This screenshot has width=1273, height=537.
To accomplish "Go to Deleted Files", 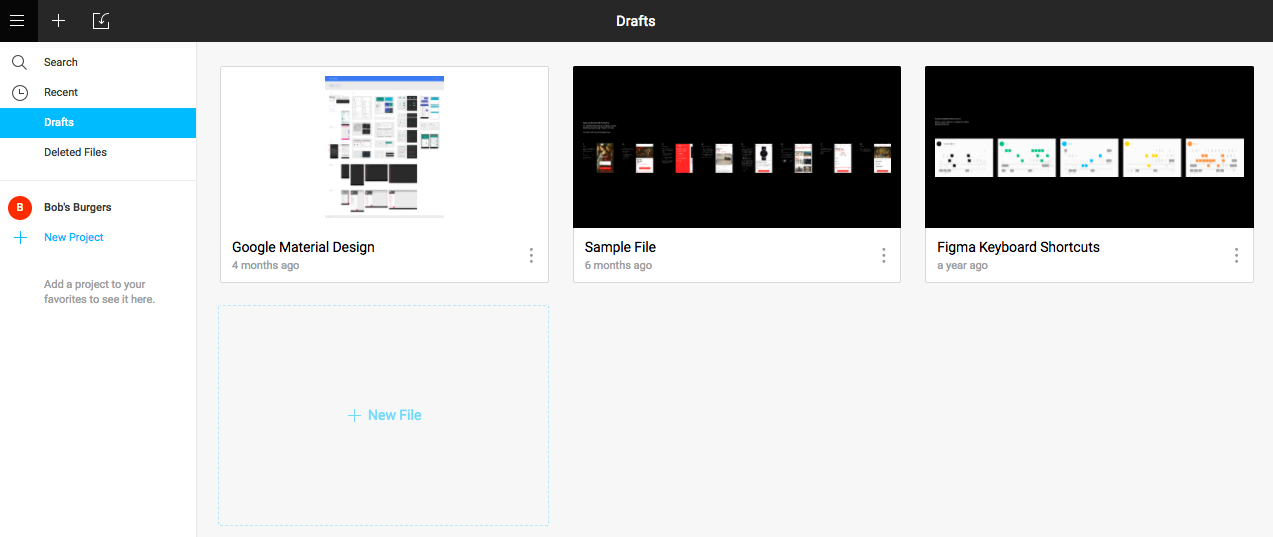I will 75,152.
